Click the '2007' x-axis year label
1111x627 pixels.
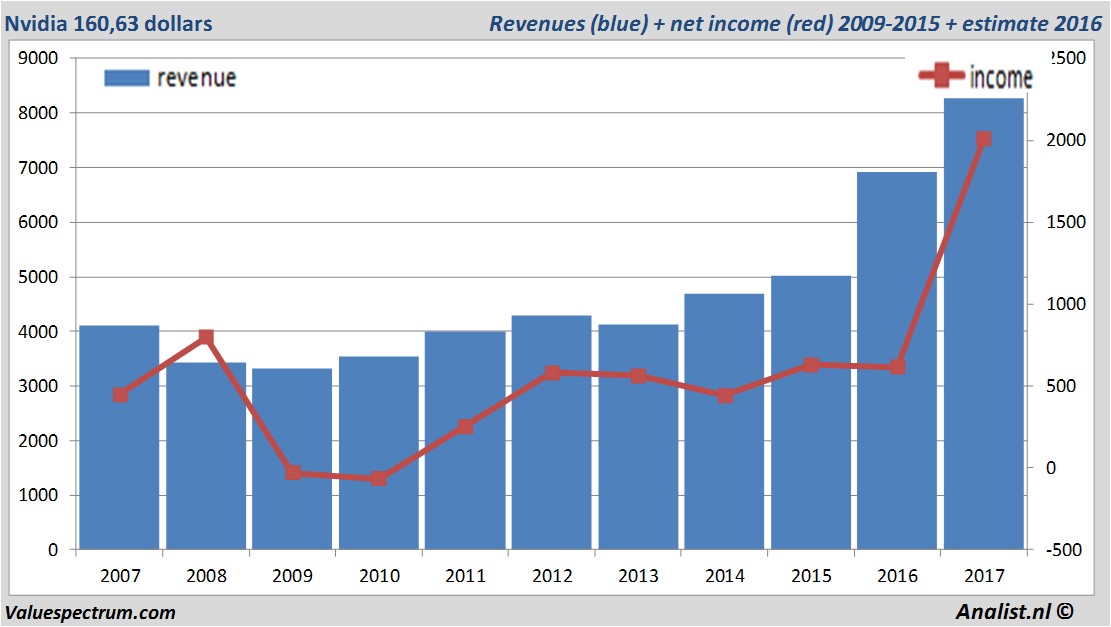120,575
